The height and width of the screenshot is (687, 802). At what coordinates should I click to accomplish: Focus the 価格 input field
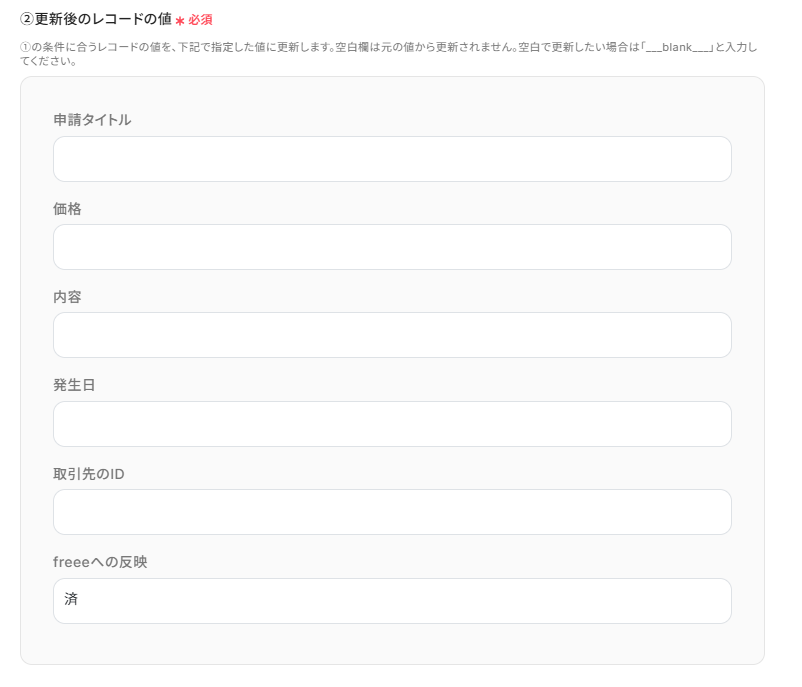(x=392, y=247)
